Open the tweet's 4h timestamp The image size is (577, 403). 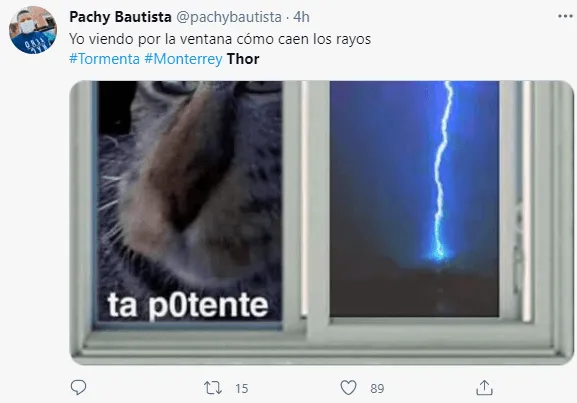[x=301, y=17]
